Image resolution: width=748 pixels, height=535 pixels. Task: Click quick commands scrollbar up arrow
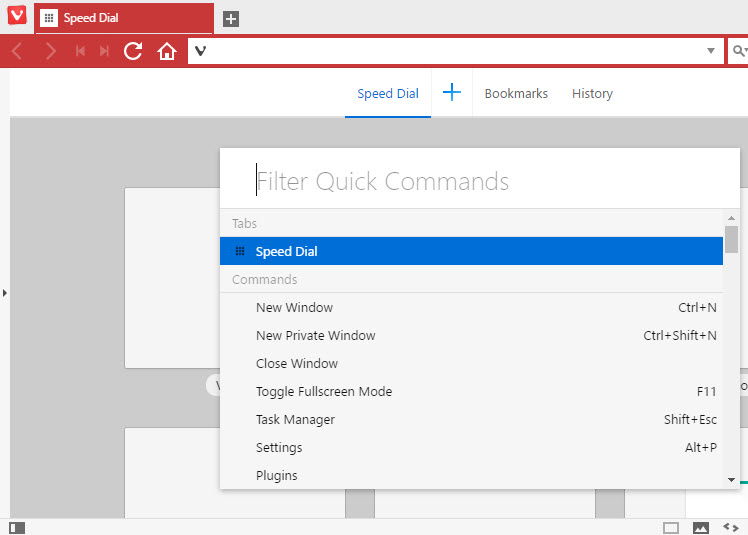coord(731,218)
